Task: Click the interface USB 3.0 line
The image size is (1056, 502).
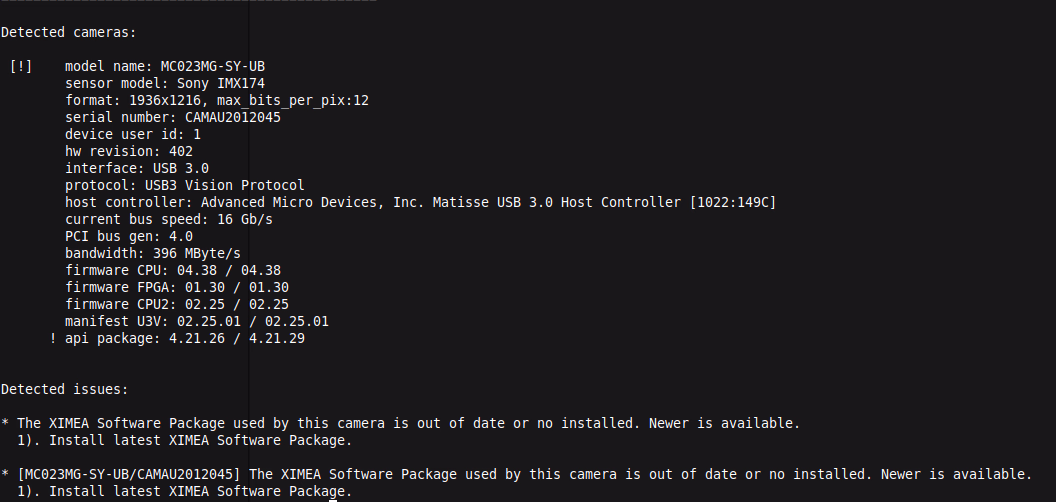Action: point(137,168)
